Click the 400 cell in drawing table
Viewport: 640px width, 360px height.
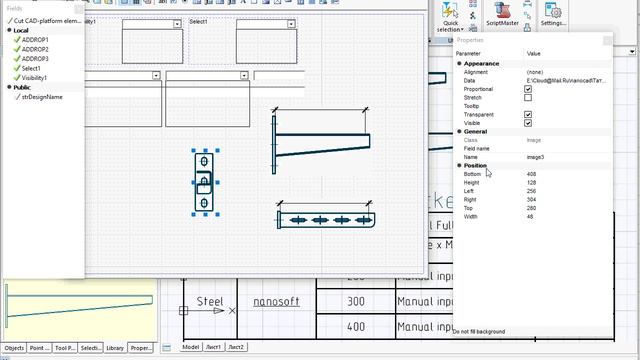click(356, 327)
